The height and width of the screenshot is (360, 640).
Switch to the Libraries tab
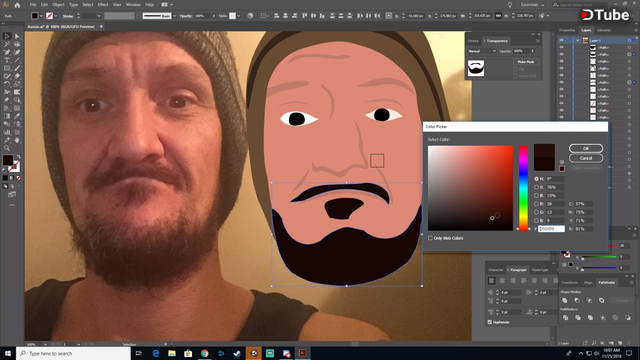pyautogui.click(x=604, y=30)
